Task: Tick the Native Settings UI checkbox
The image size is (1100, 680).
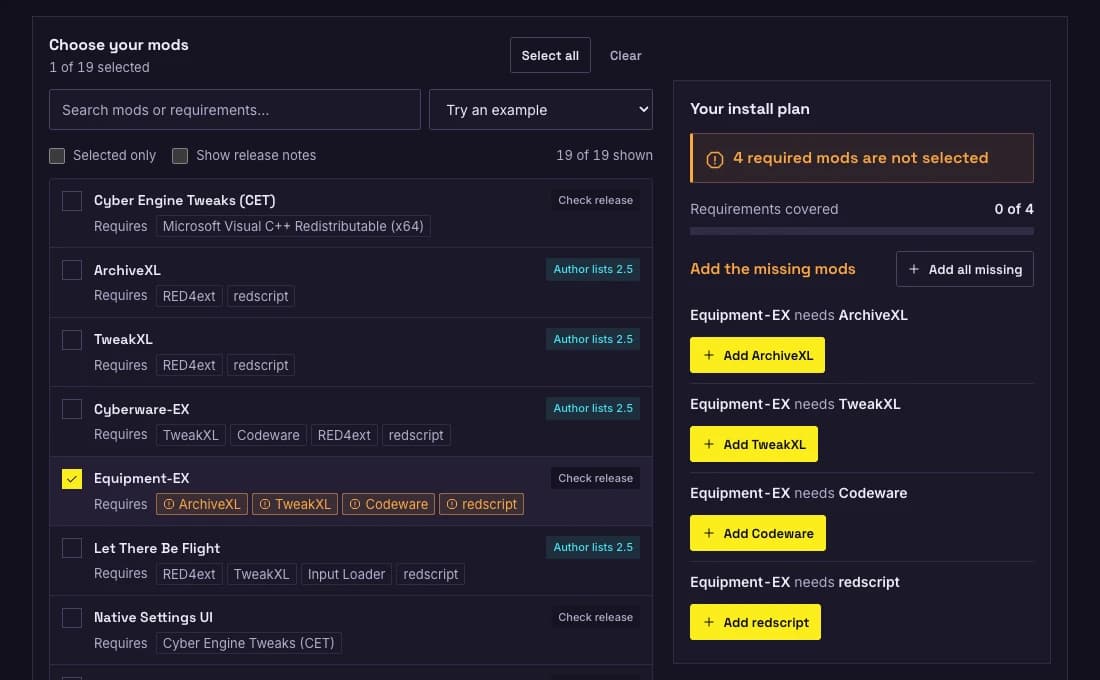Action: pos(72,618)
